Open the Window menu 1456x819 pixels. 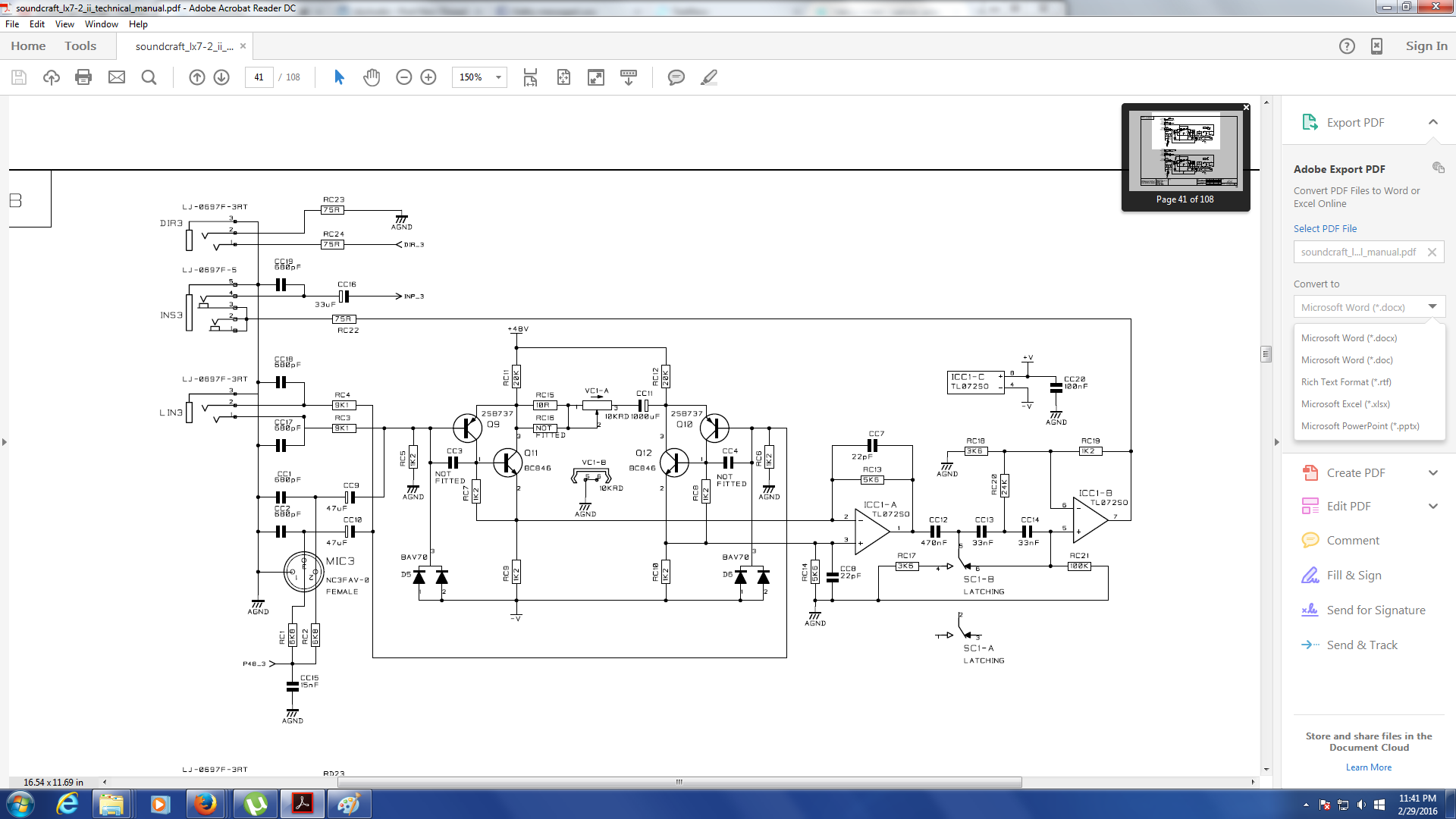102,24
